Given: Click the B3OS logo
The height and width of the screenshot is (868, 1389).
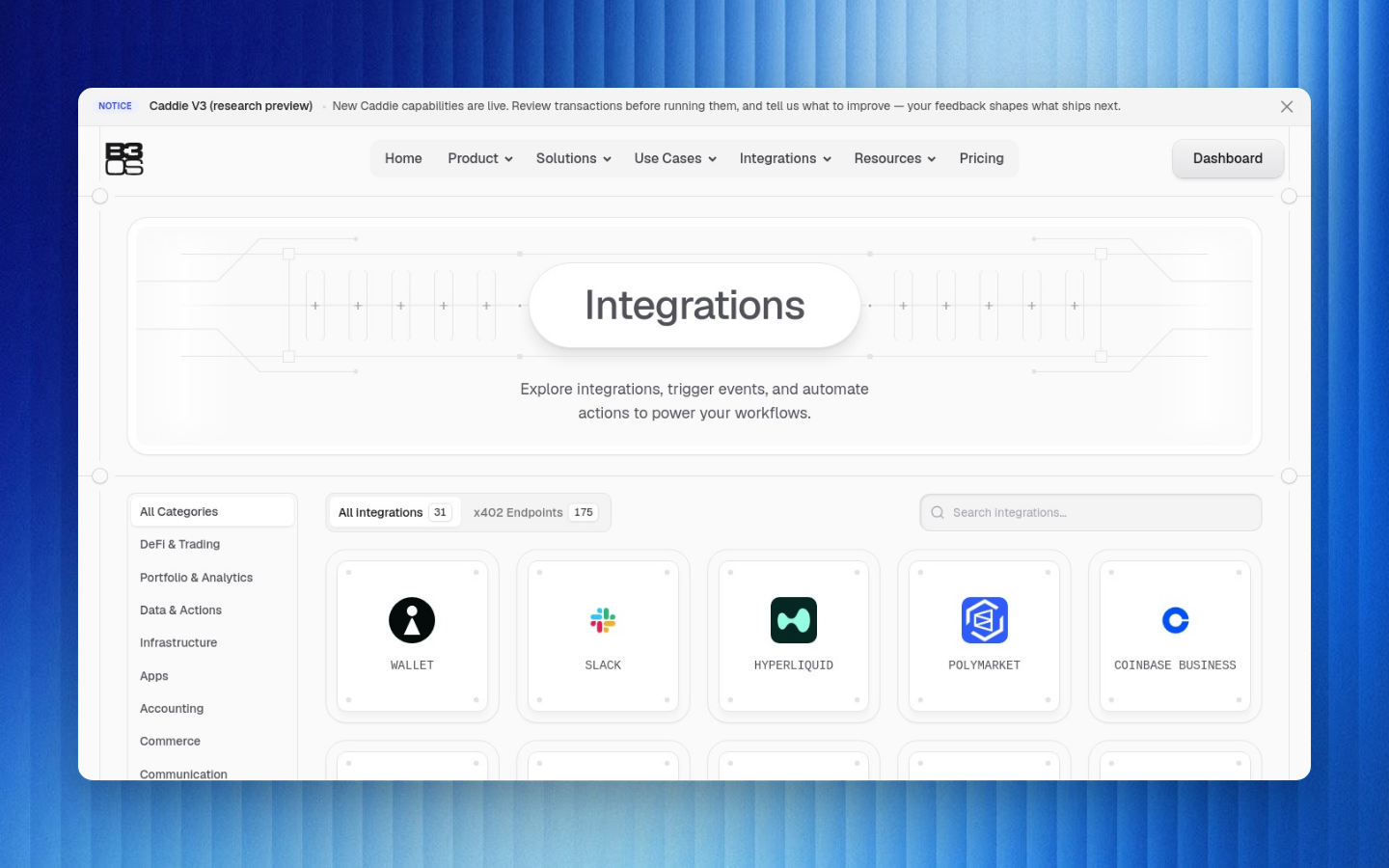Looking at the screenshot, I should coord(124,159).
